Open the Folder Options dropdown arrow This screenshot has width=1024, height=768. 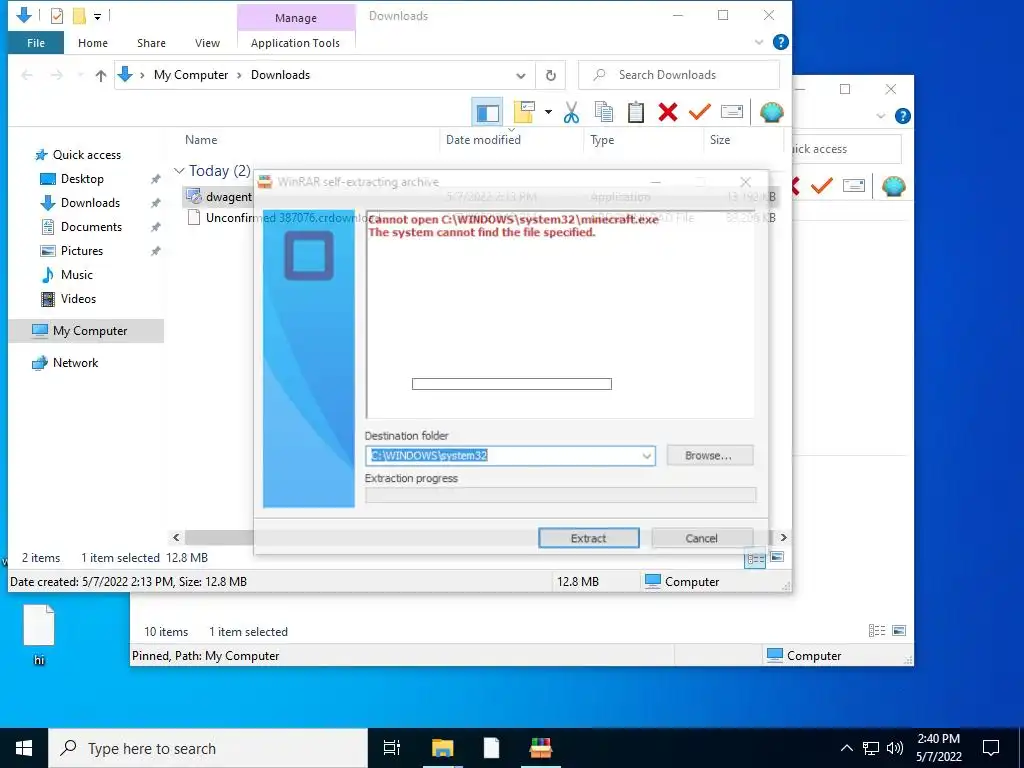click(x=548, y=112)
